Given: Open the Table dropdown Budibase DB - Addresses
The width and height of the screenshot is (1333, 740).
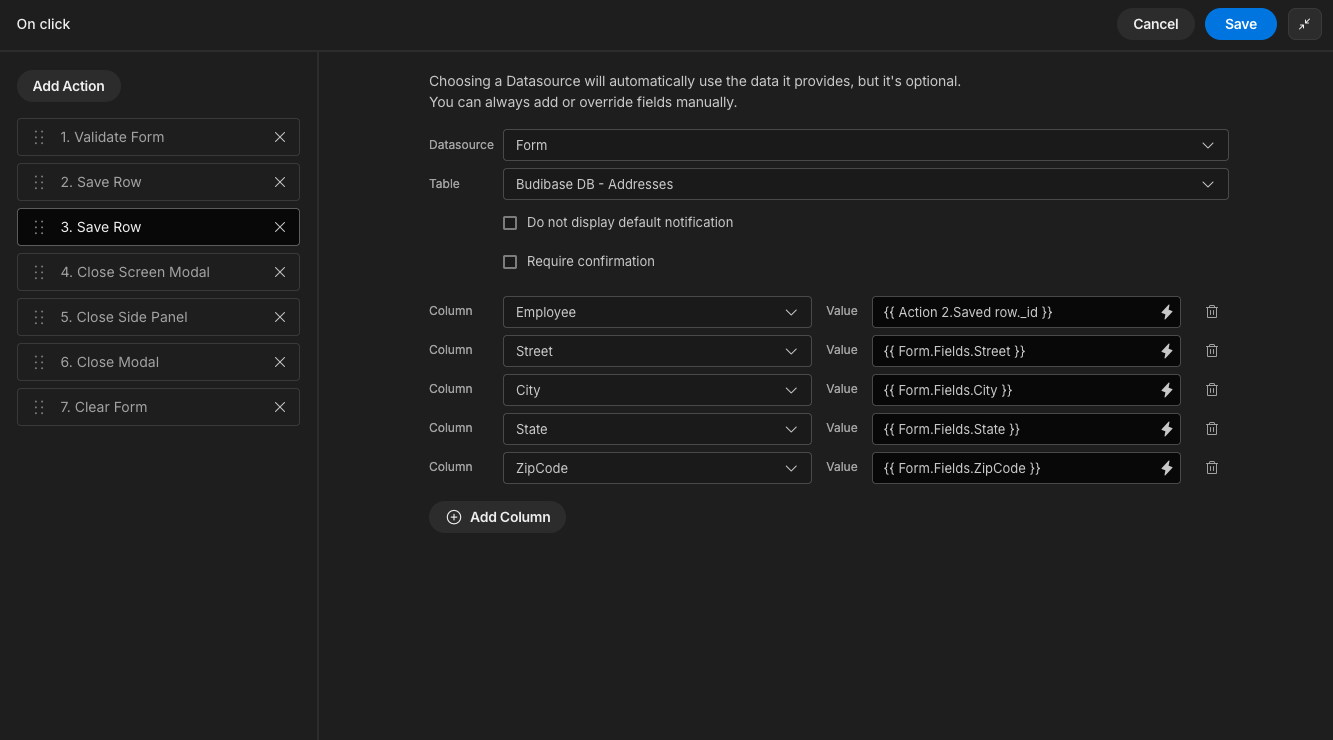Looking at the screenshot, I should [865, 184].
